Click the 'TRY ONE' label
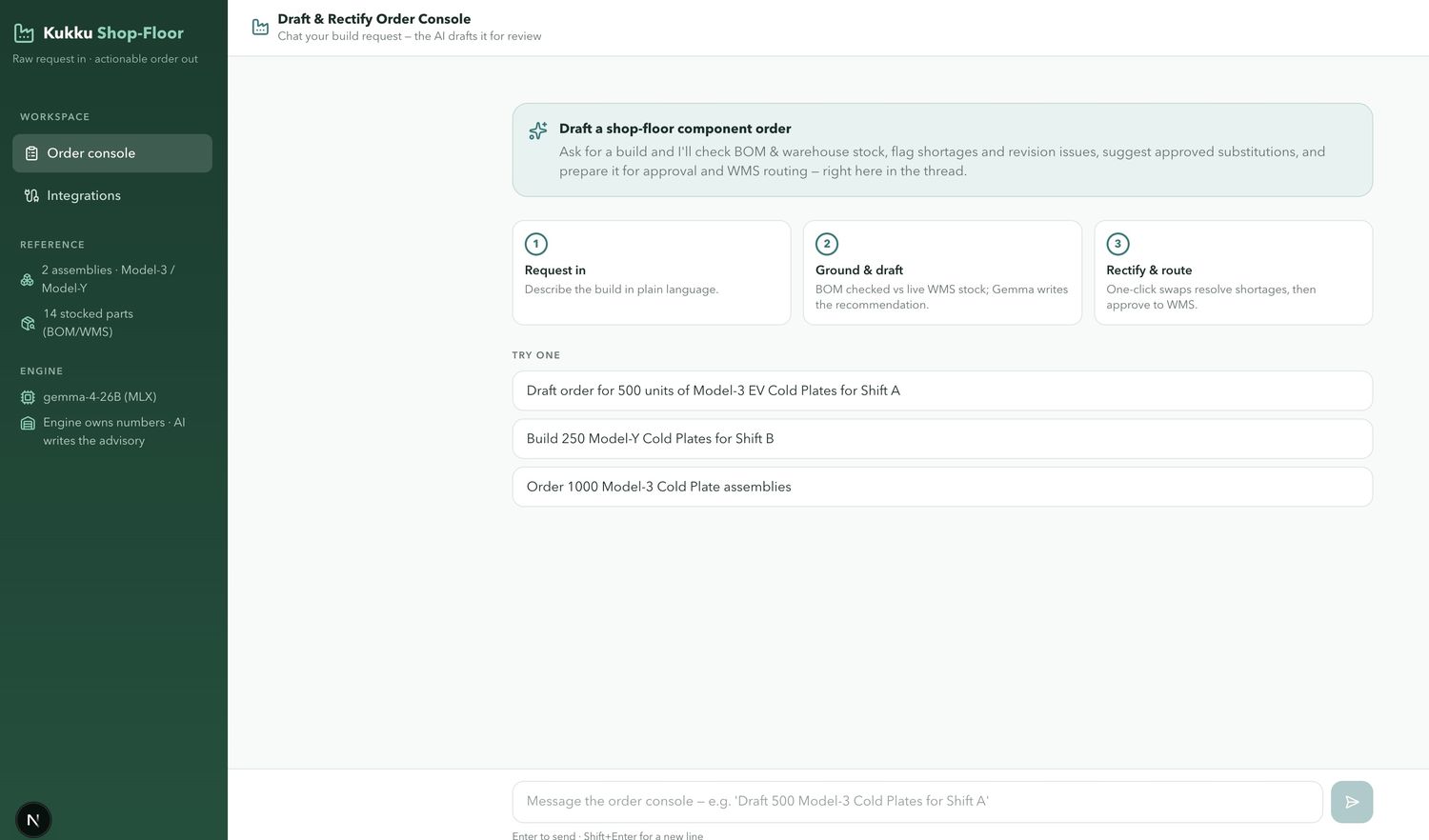The image size is (1429, 840). click(x=536, y=355)
